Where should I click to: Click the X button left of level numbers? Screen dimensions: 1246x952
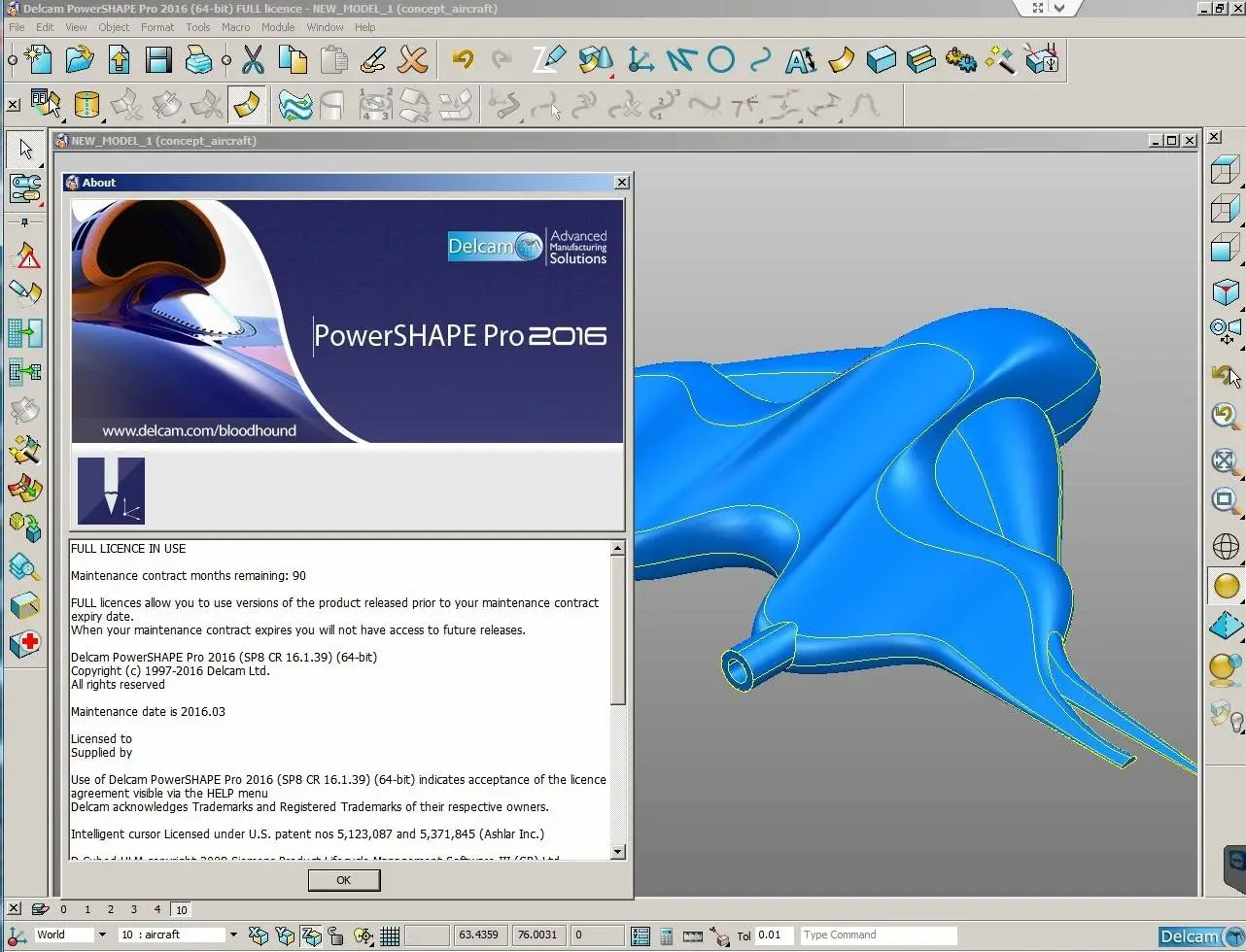click(14, 910)
